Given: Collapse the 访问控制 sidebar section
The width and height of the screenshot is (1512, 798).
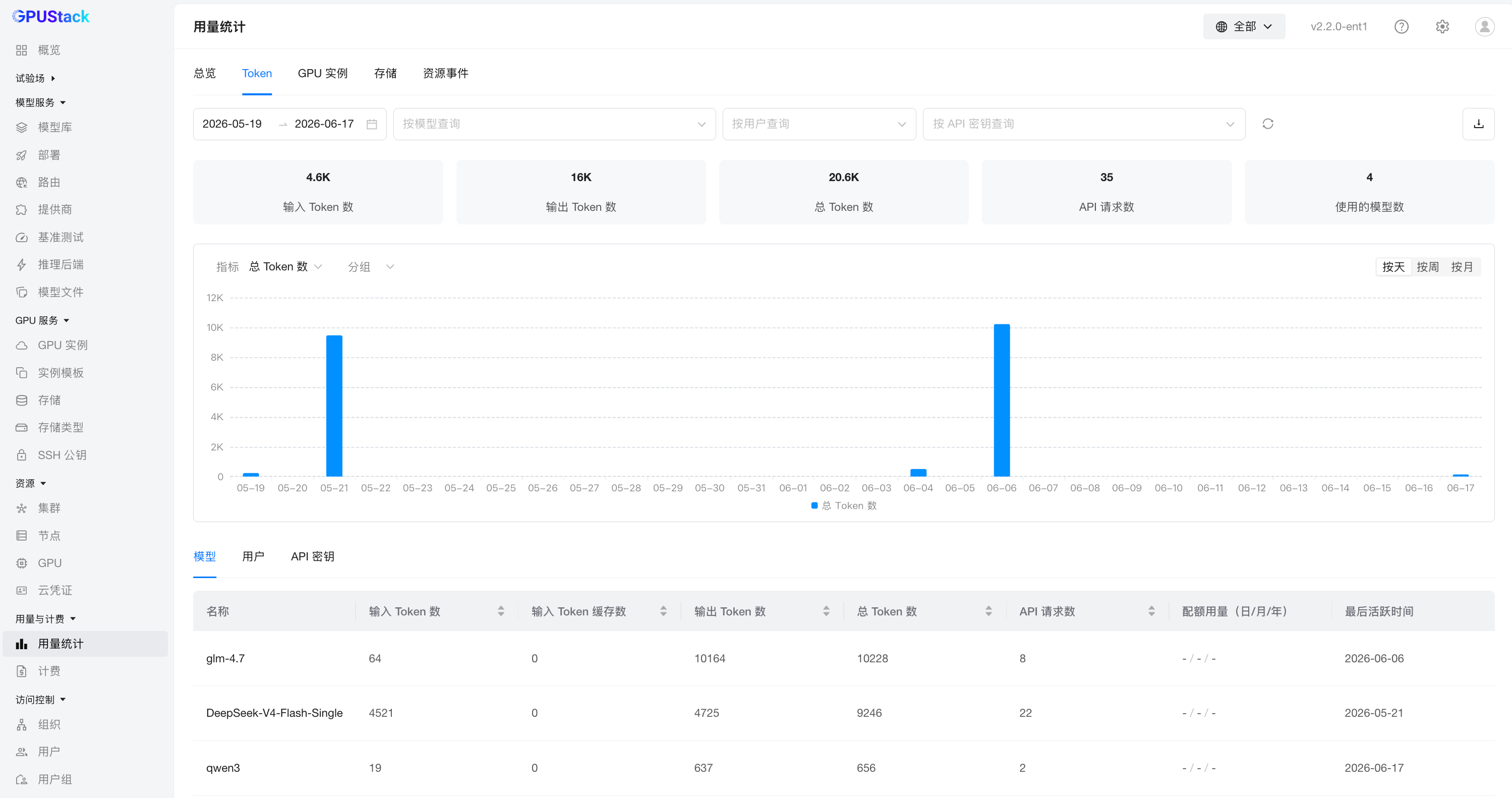Looking at the screenshot, I should (x=40, y=700).
